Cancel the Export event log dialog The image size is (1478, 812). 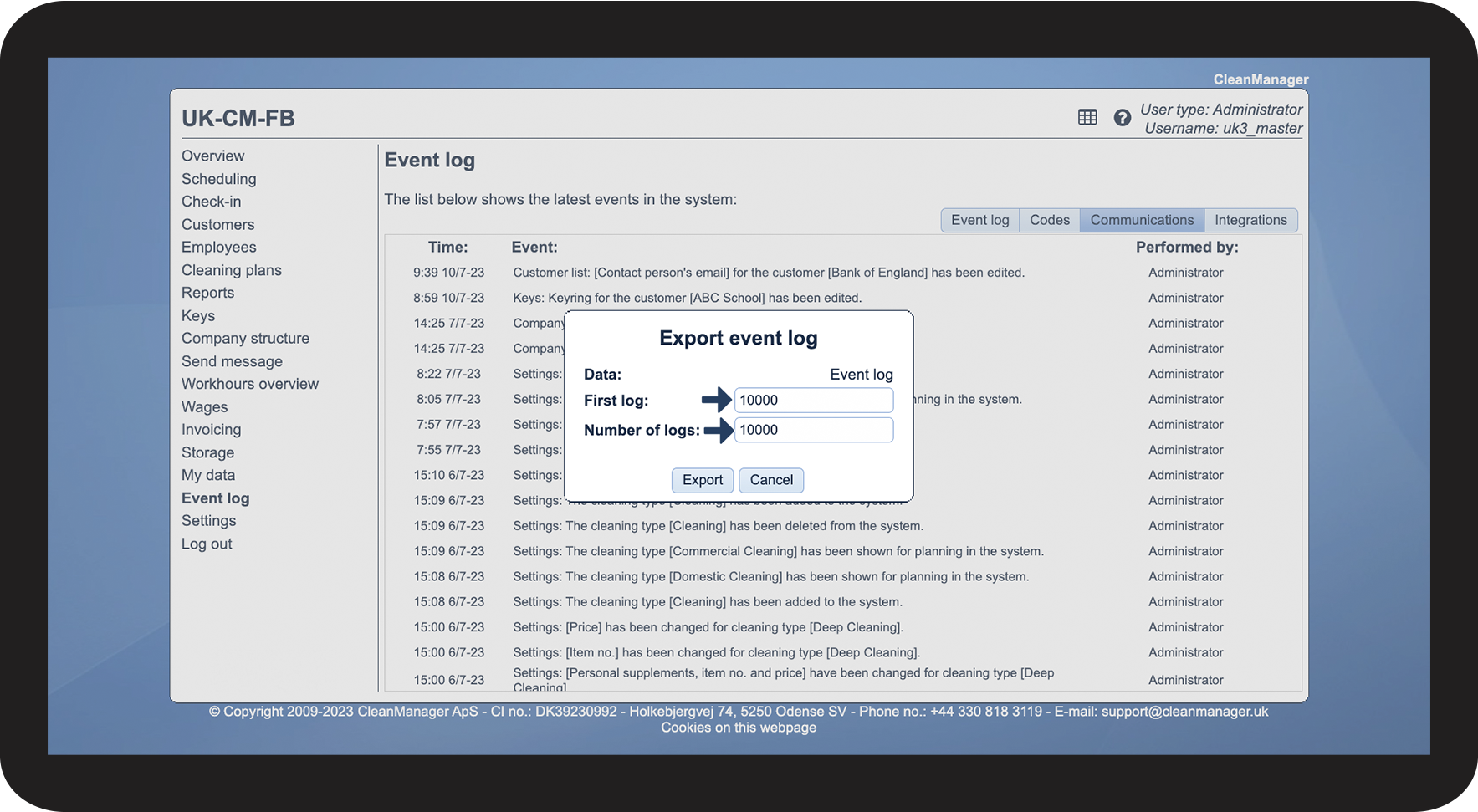[770, 480]
